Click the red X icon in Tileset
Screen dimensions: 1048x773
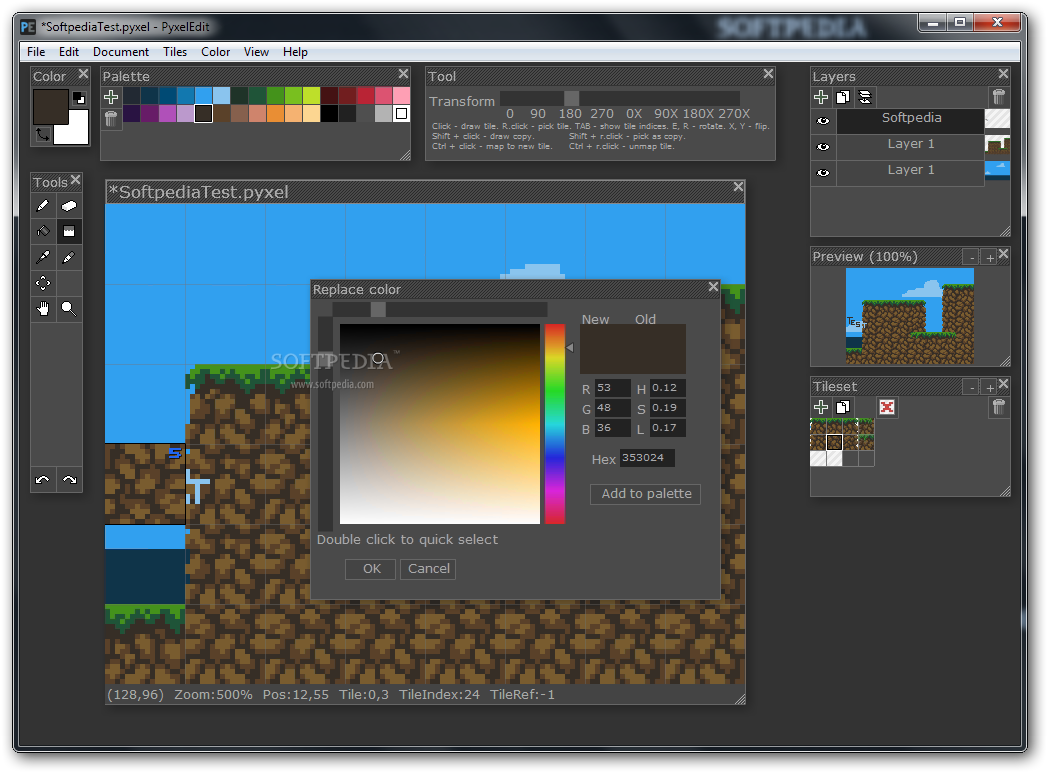click(887, 407)
